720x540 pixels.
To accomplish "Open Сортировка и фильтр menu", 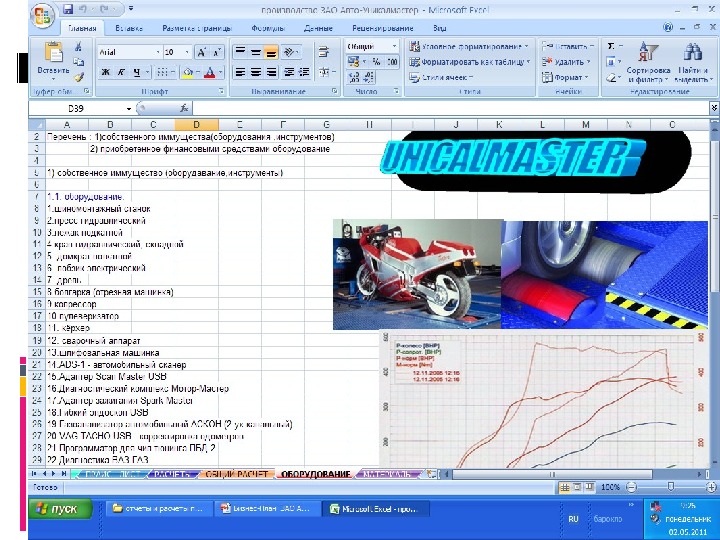I will (x=648, y=62).
